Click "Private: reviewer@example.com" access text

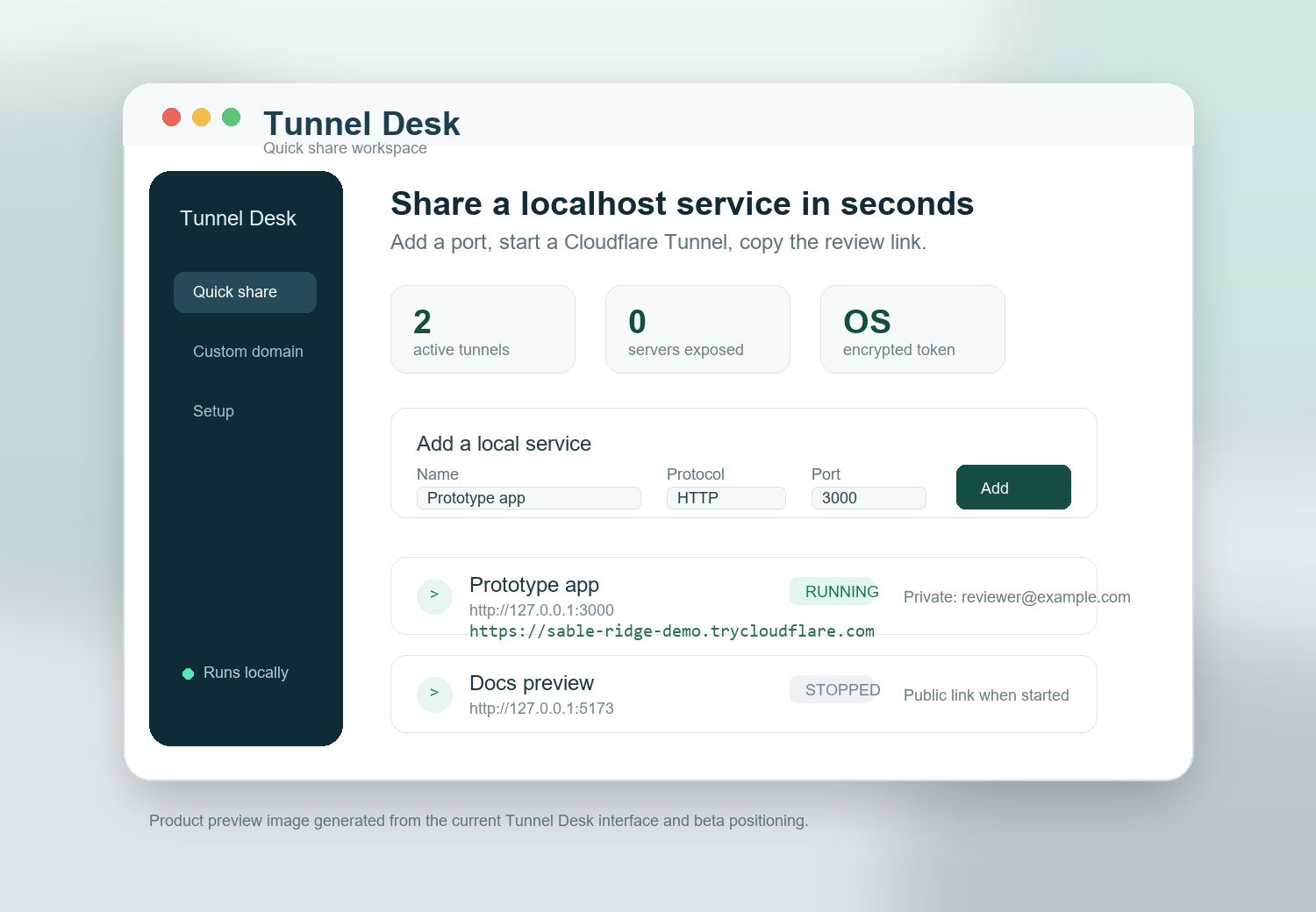pyautogui.click(x=1017, y=597)
